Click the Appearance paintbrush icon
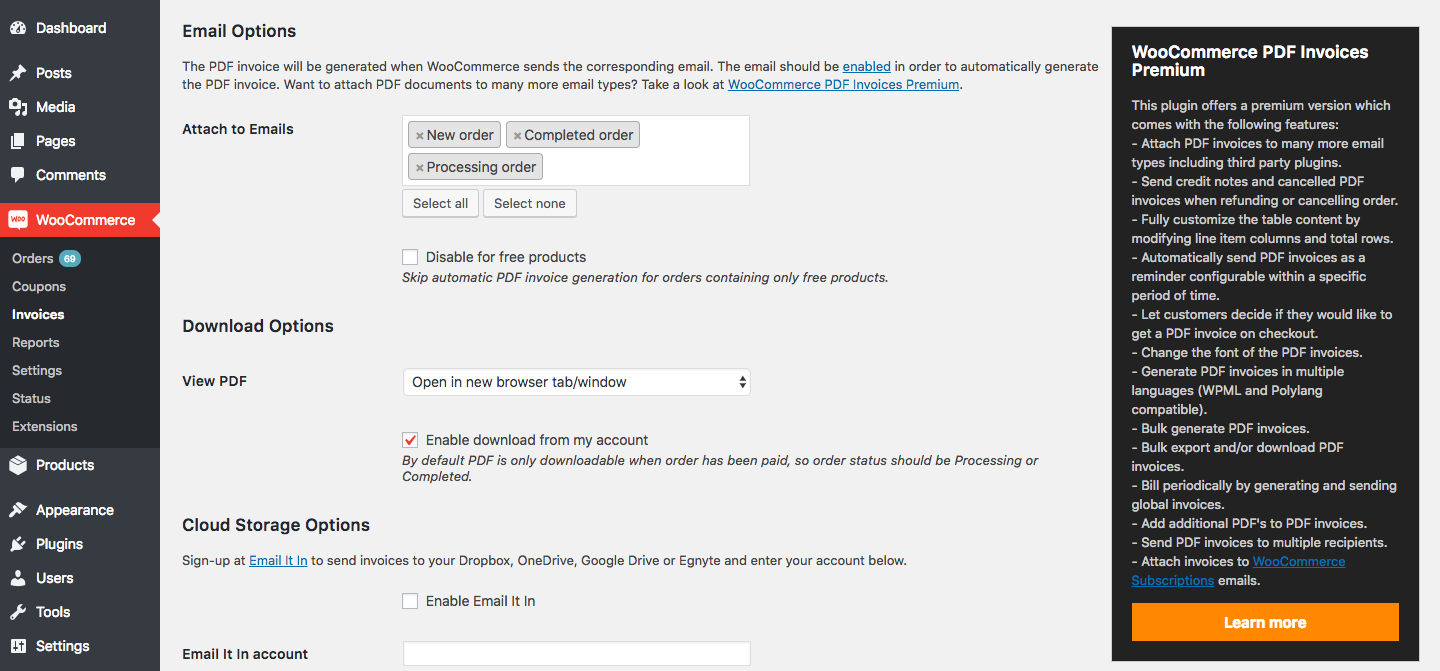This screenshot has width=1440, height=671. click(18, 510)
